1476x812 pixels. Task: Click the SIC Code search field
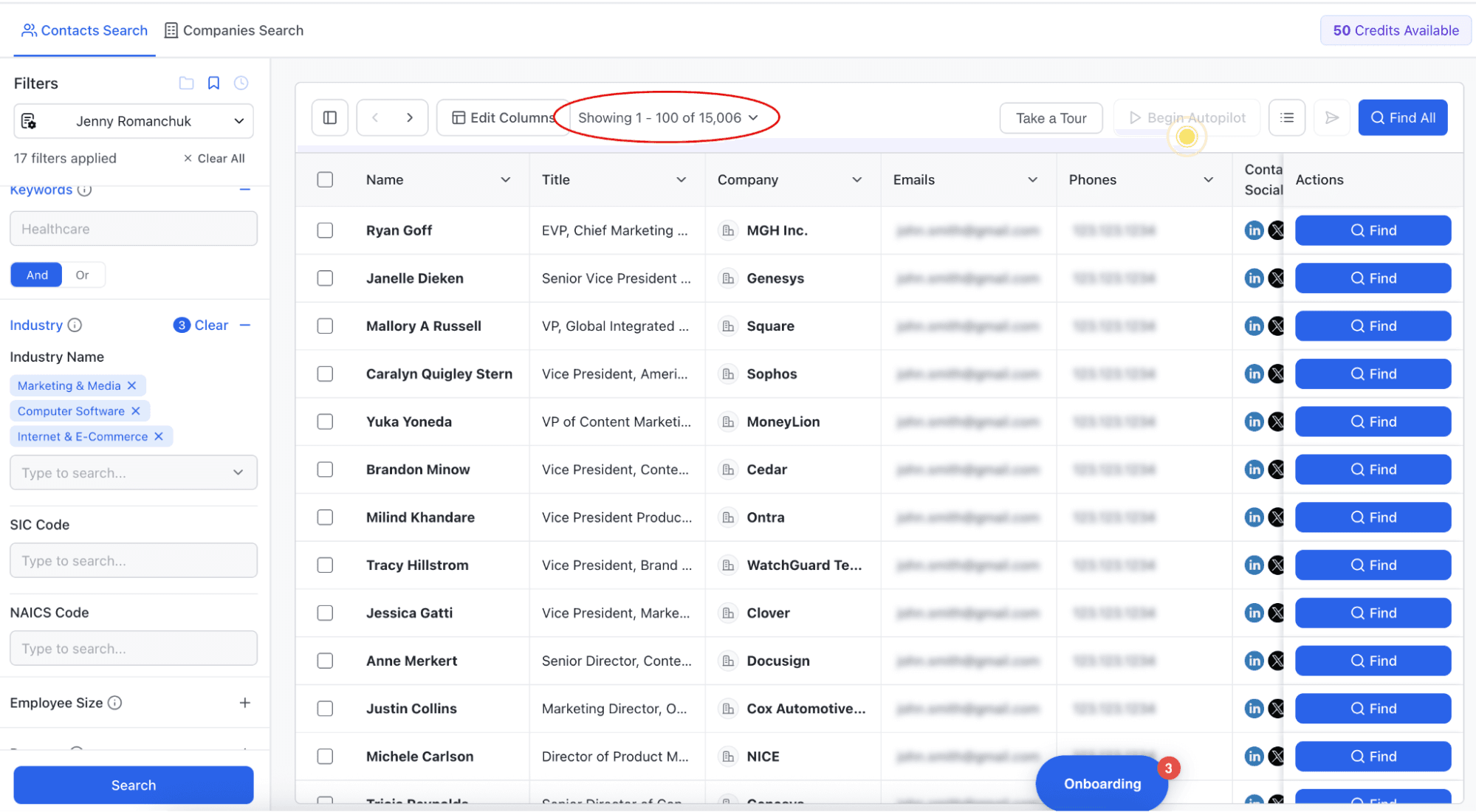pyautogui.click(x=133, y=560)
